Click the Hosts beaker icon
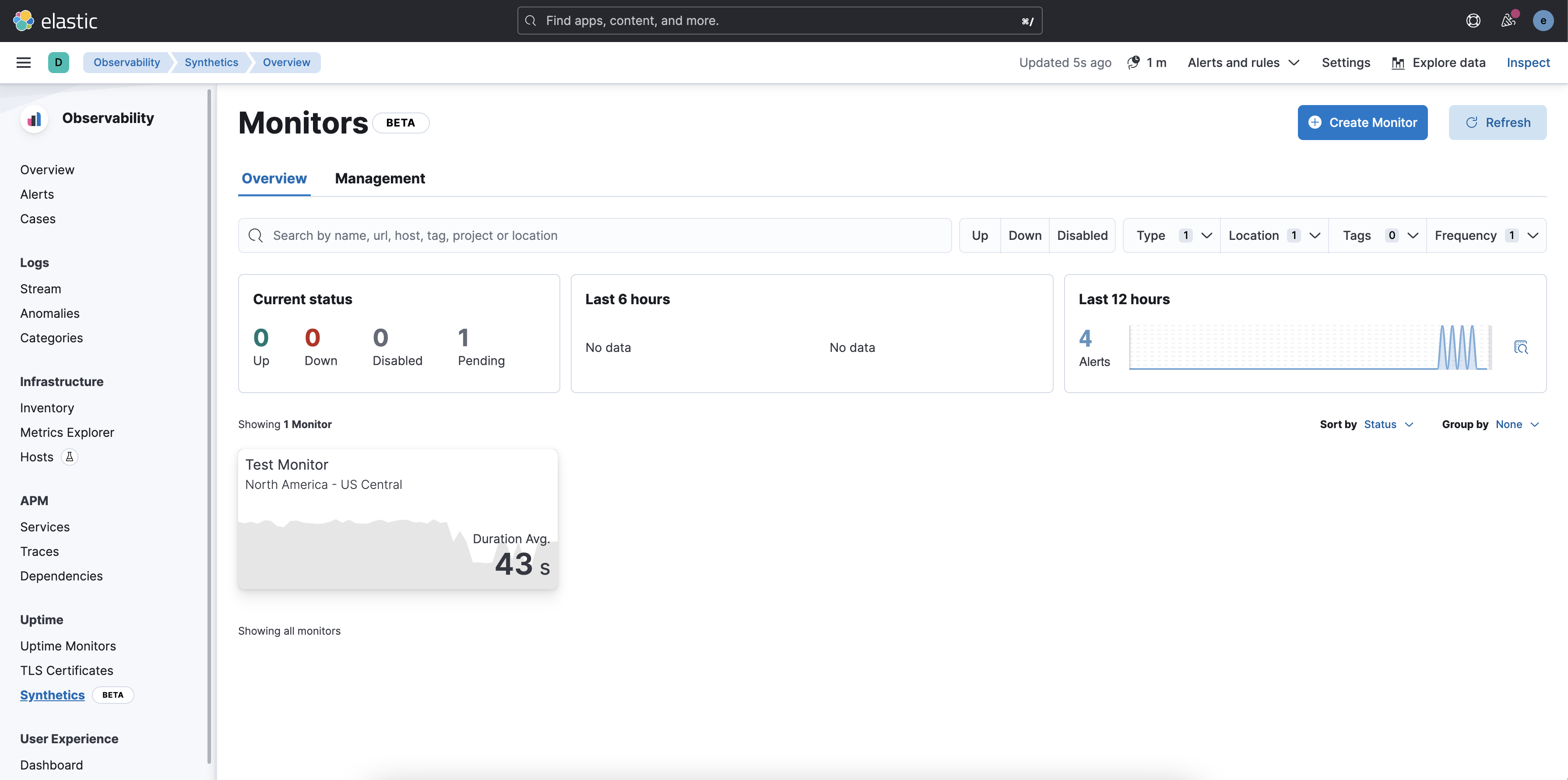 pos(70,457)
